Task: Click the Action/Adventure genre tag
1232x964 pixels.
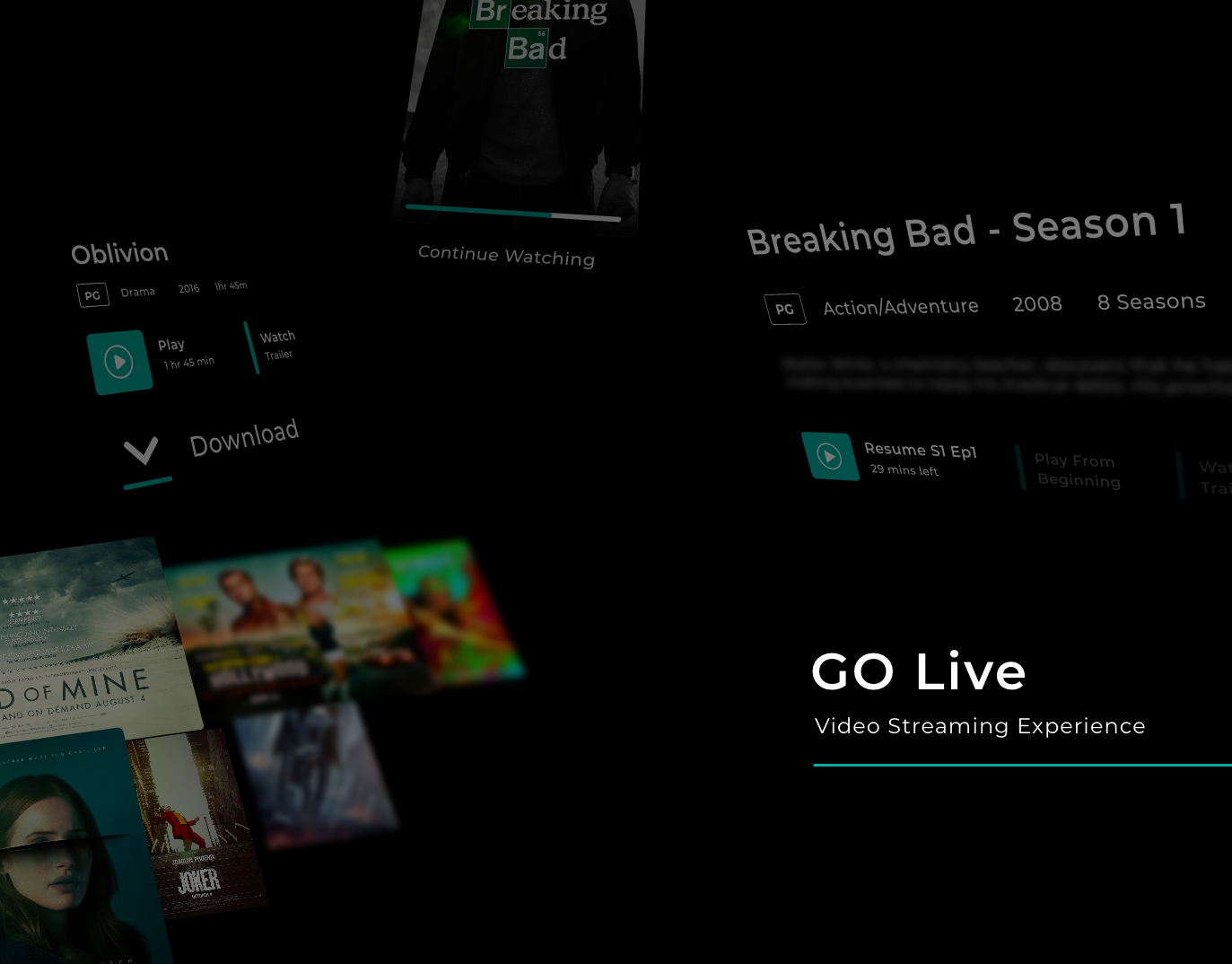Action: (x=901, y=307)
